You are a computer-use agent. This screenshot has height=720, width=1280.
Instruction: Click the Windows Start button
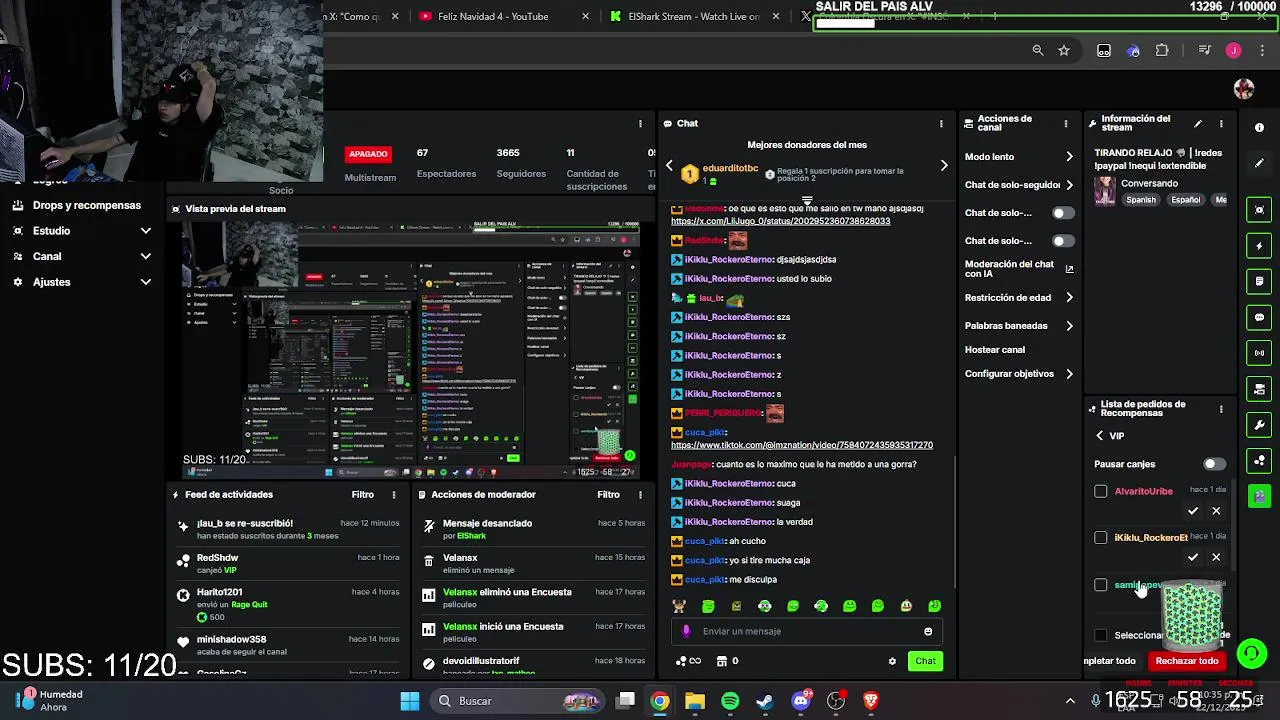410,701
